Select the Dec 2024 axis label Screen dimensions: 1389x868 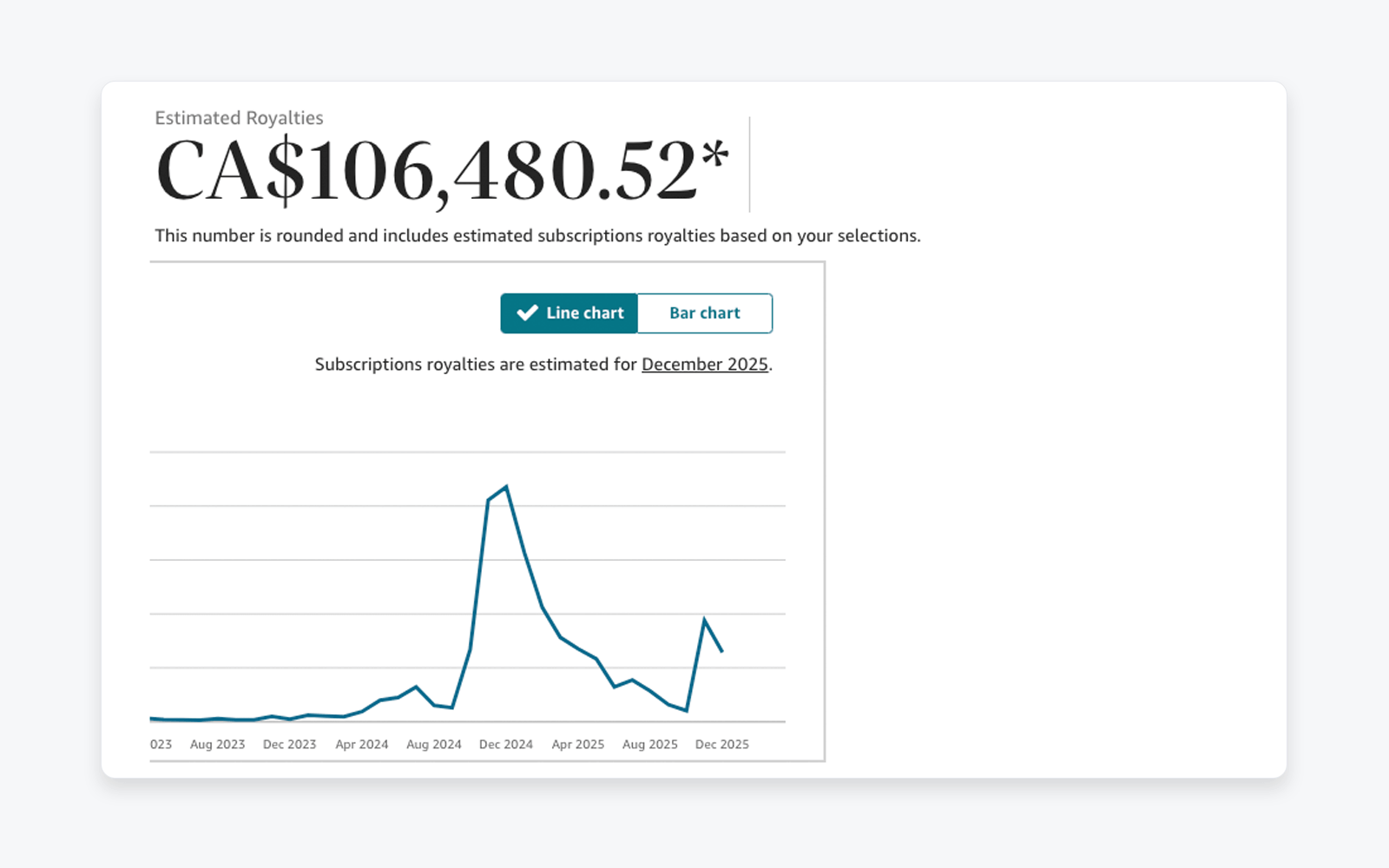coord(505,744)
